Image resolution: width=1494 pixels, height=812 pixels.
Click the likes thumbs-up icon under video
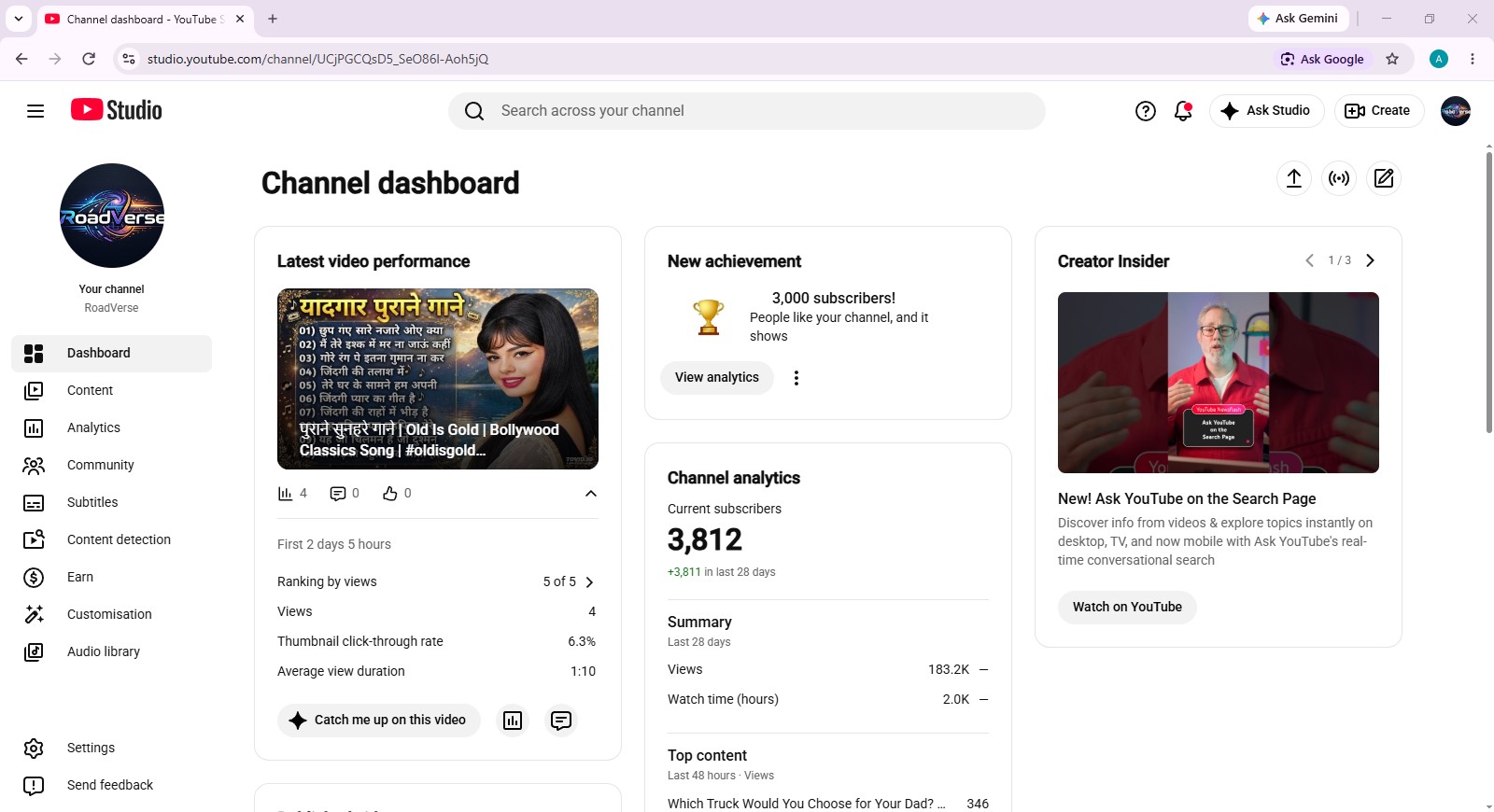[x=390, y=494]
